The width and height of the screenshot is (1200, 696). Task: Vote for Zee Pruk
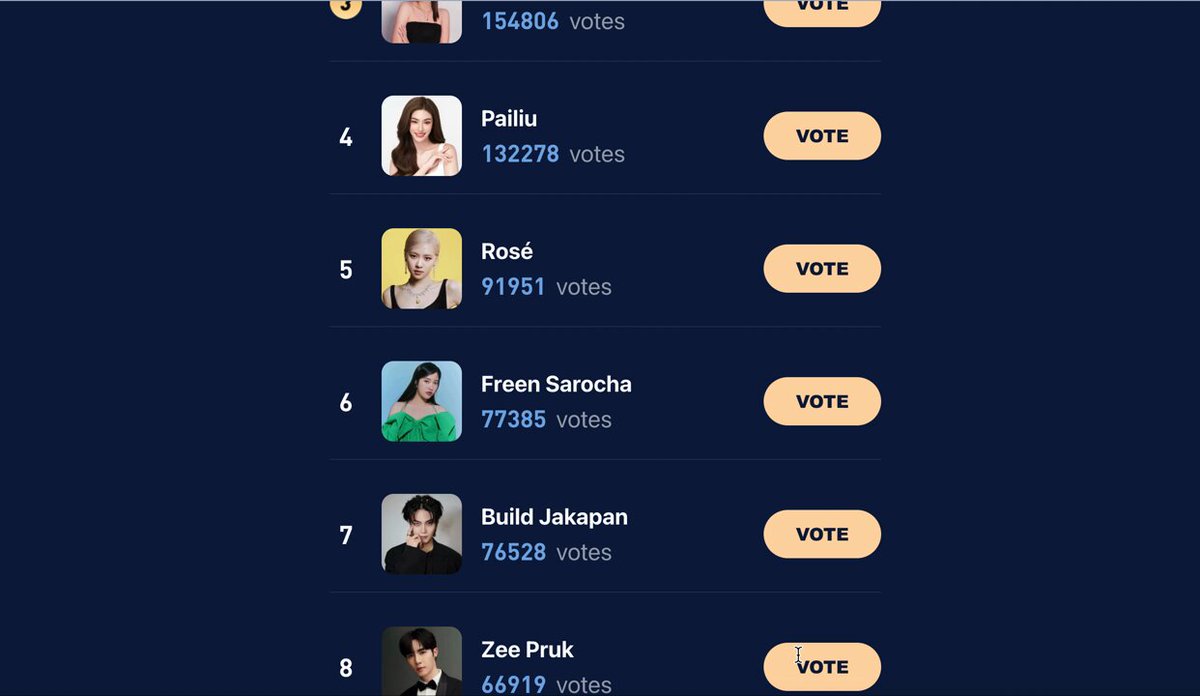(822, 667)
